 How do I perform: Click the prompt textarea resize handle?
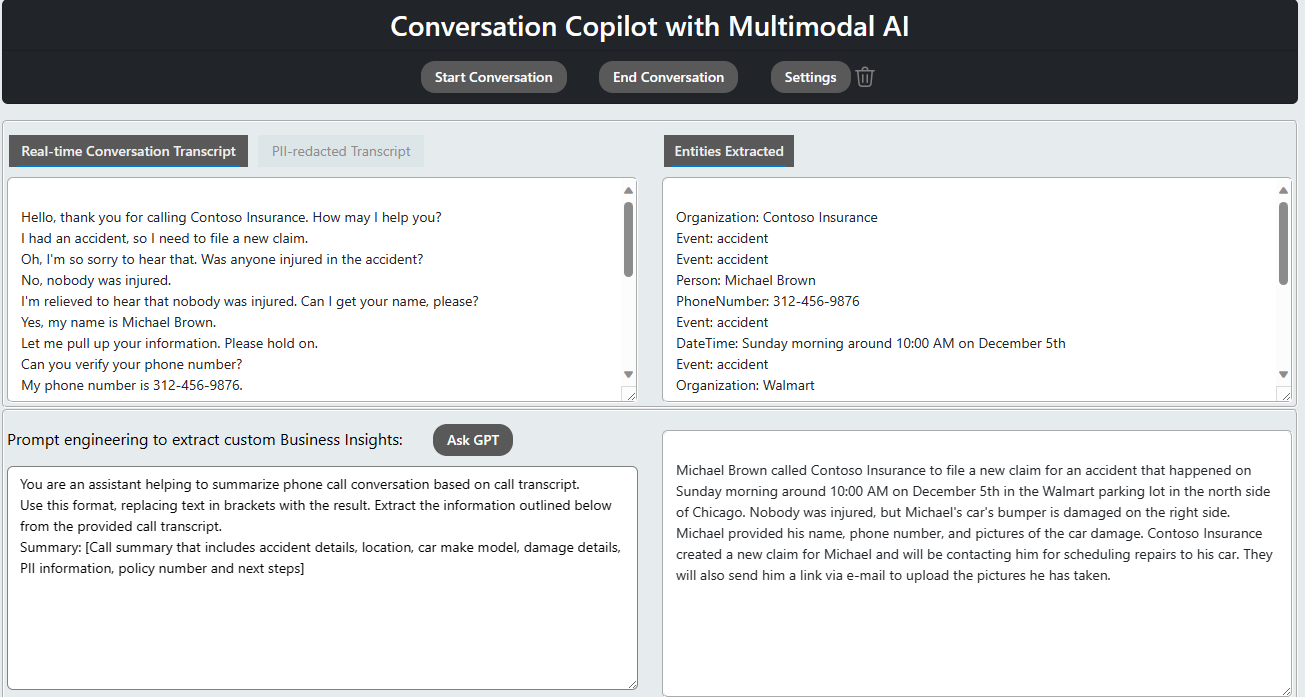(x=630, y=682)
